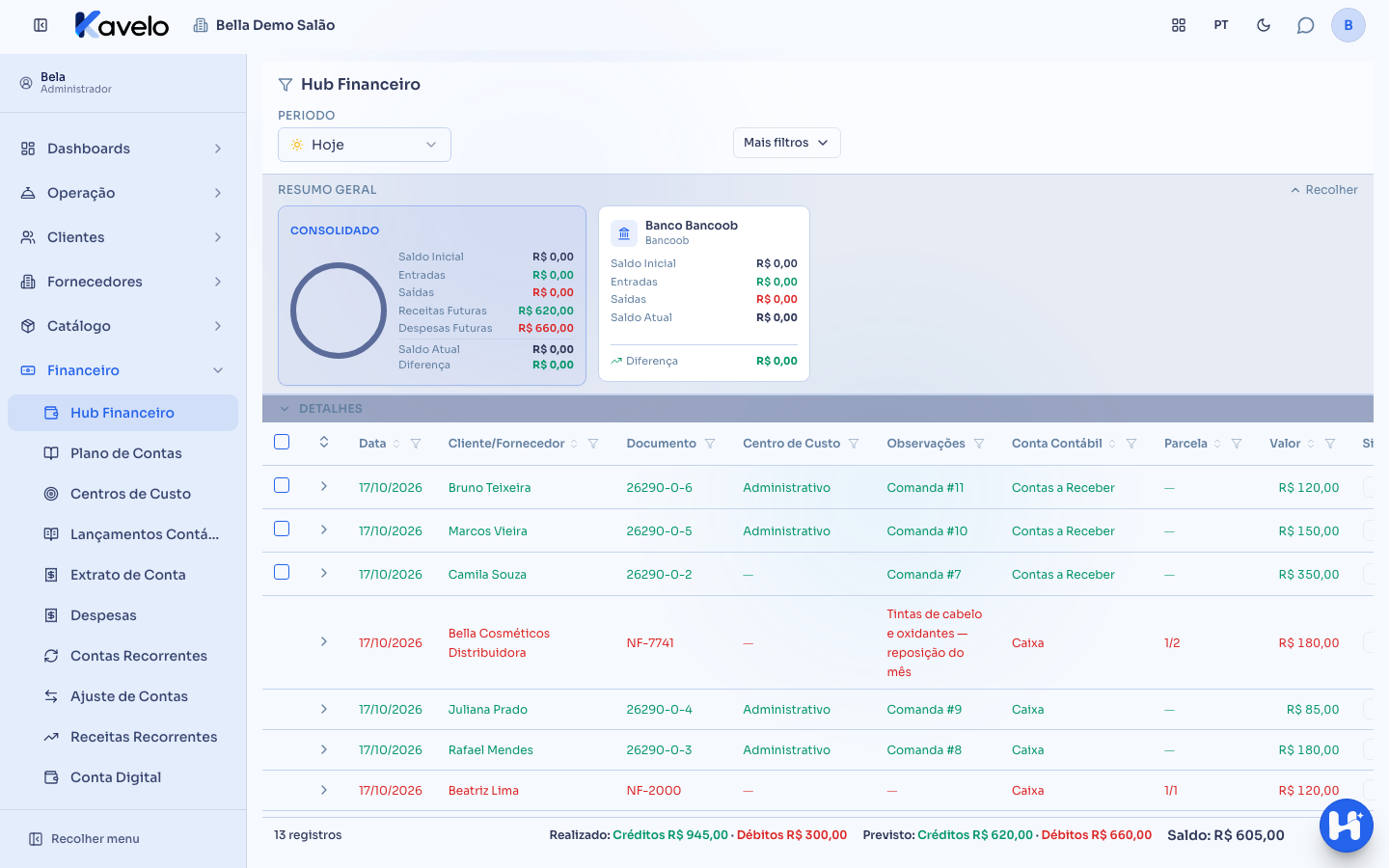The width and height of the screenshot is (1389, 868).
Task: Expand the Beatriz Lima row details
Action: (x=324, y=790)
